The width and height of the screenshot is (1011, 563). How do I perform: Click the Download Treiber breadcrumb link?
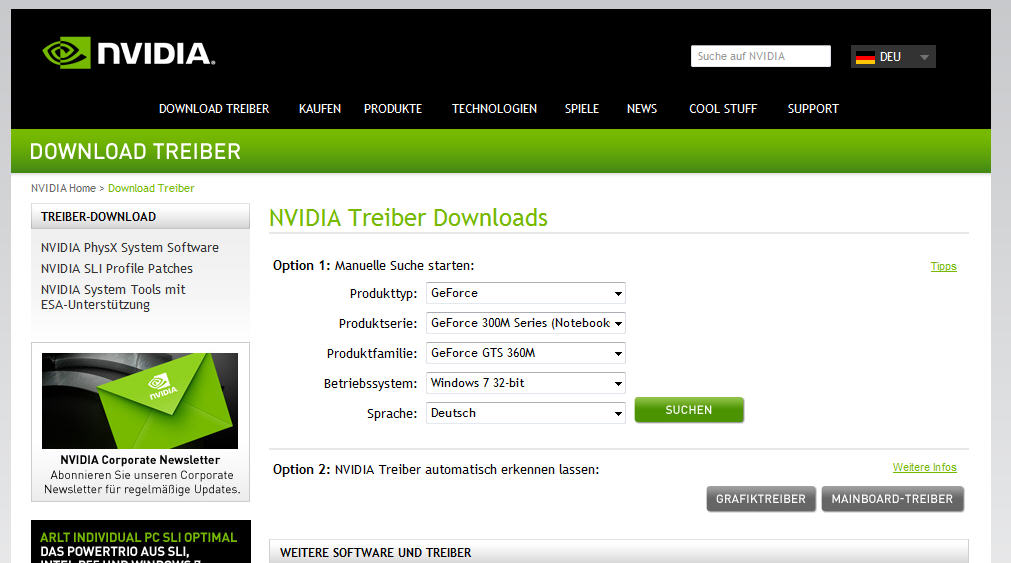(x=151, y=188)
